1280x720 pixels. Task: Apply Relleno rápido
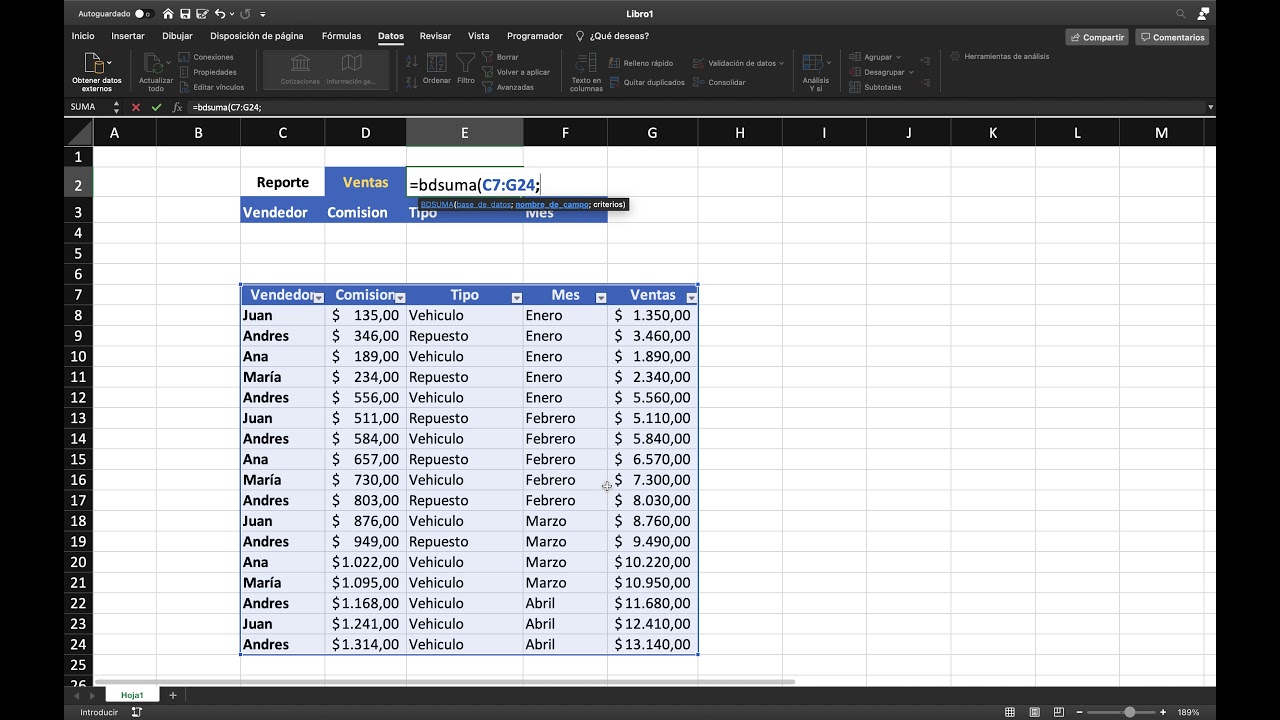click(640, 63)
